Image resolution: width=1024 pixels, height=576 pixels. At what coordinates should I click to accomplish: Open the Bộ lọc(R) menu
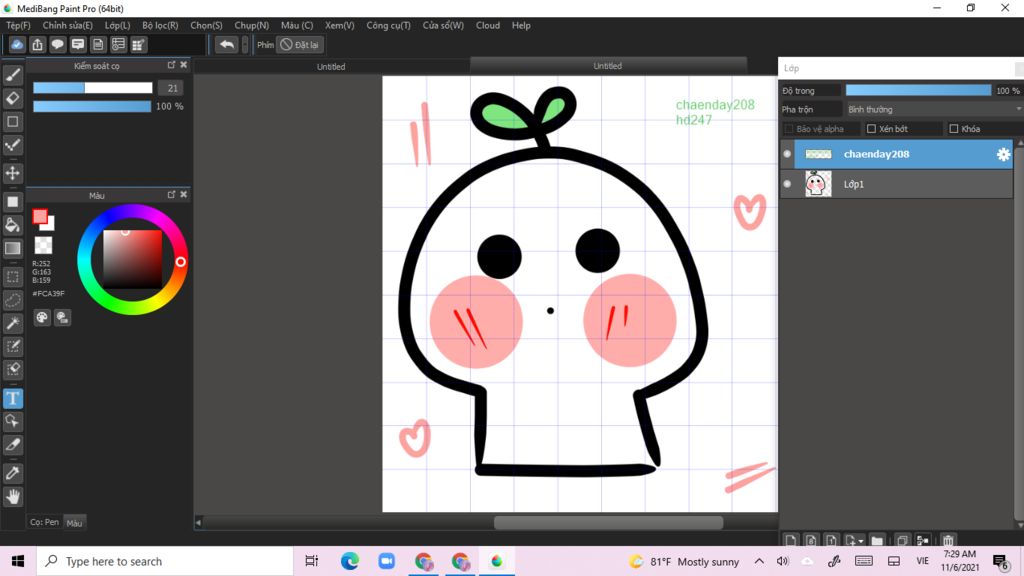pos(160,25)
